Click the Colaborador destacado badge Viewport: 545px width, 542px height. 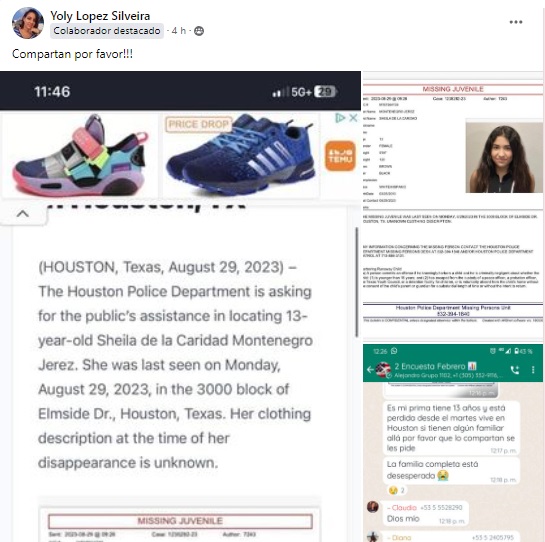107,31
